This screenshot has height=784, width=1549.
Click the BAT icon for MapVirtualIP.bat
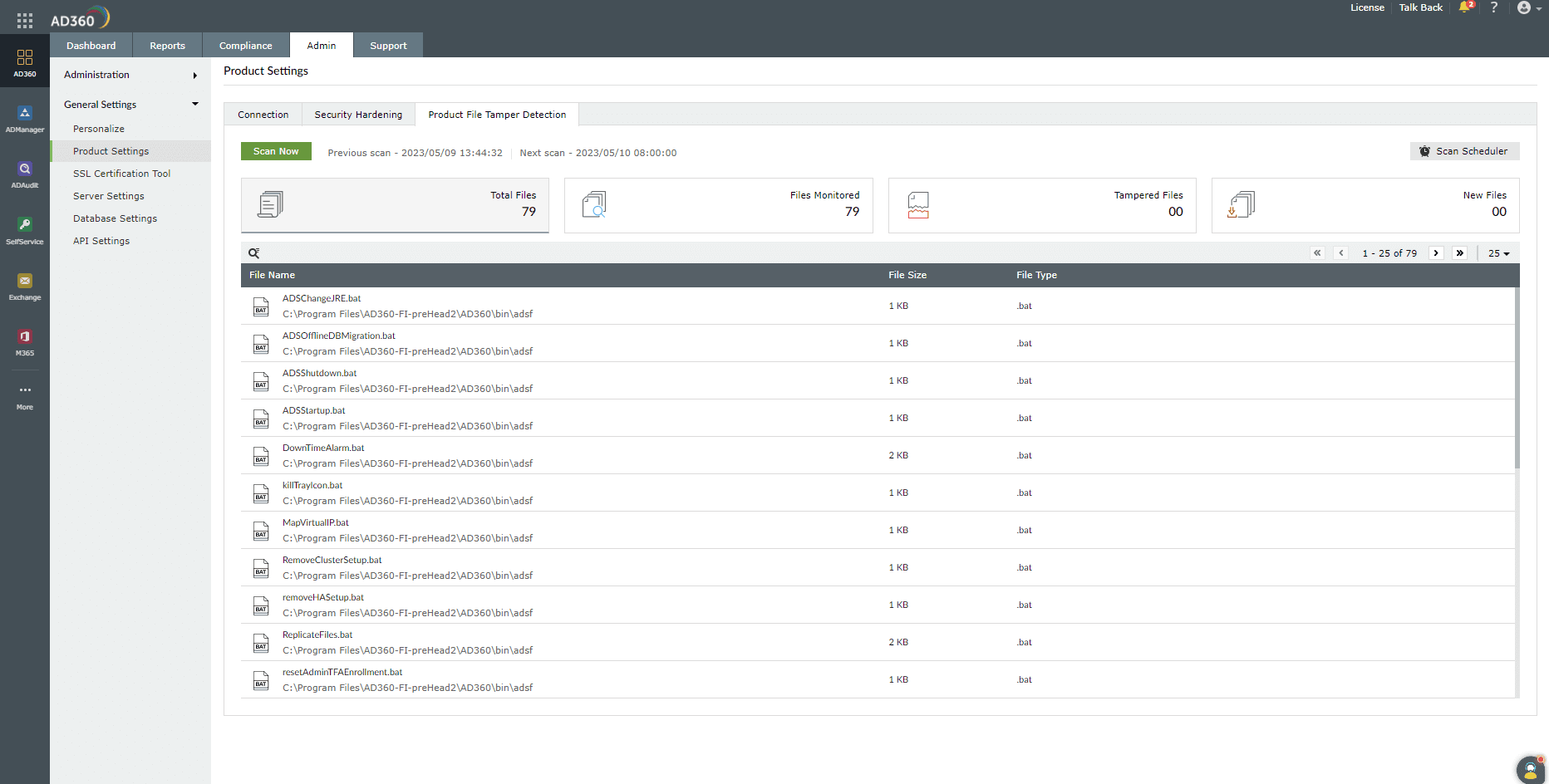pyautogui.click(x=261, y=531)
